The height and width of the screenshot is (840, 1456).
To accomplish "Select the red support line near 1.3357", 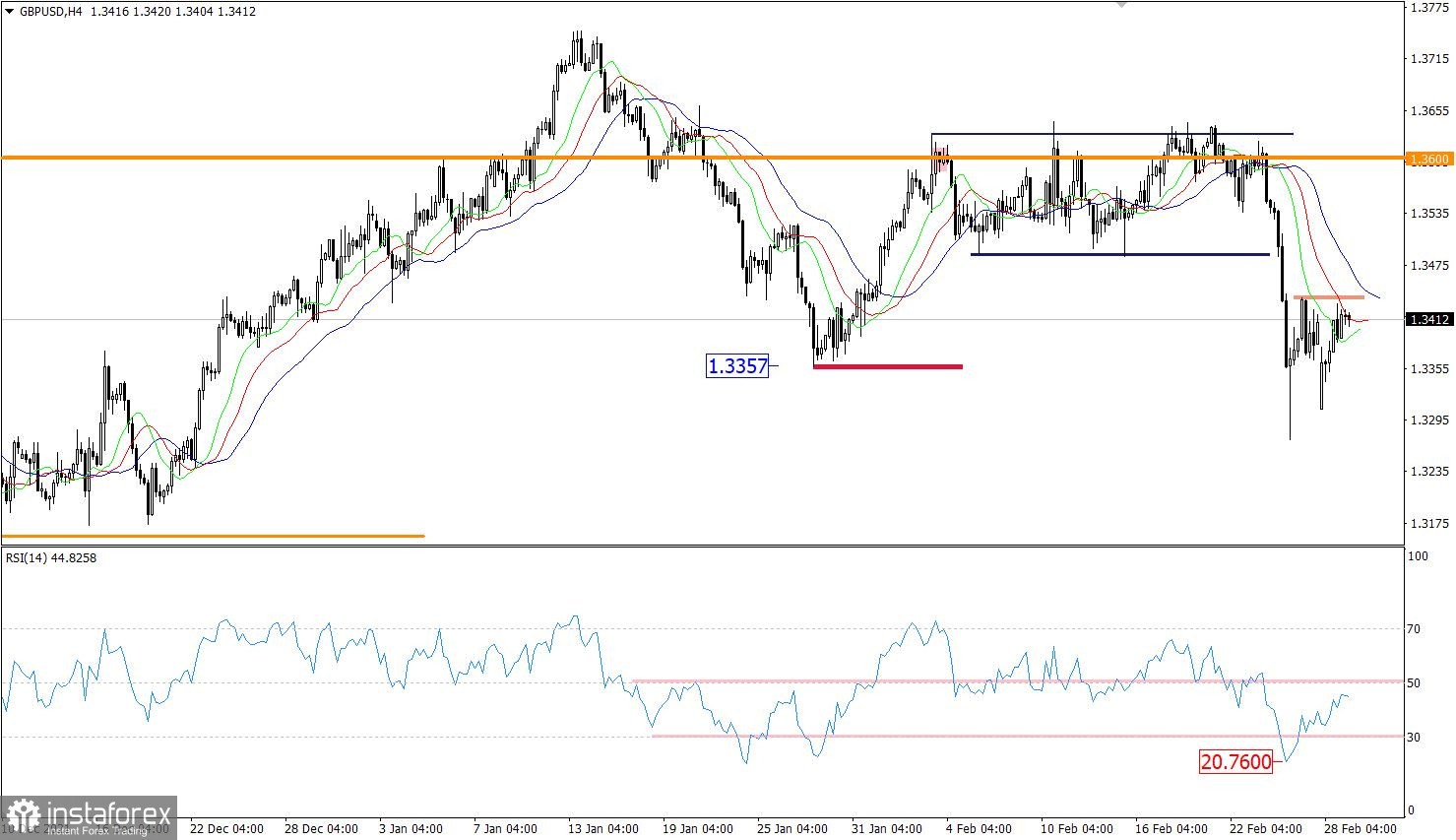I will [888, 366].
